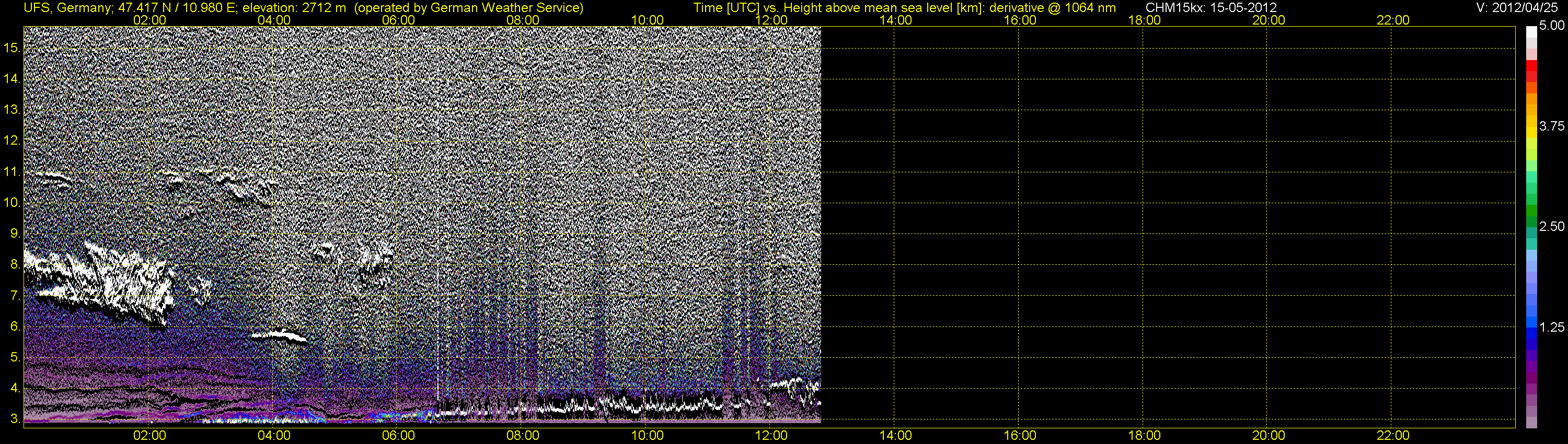Click the '2.50' color scale value
The image size is (1568, 444).
[1552, 226]
